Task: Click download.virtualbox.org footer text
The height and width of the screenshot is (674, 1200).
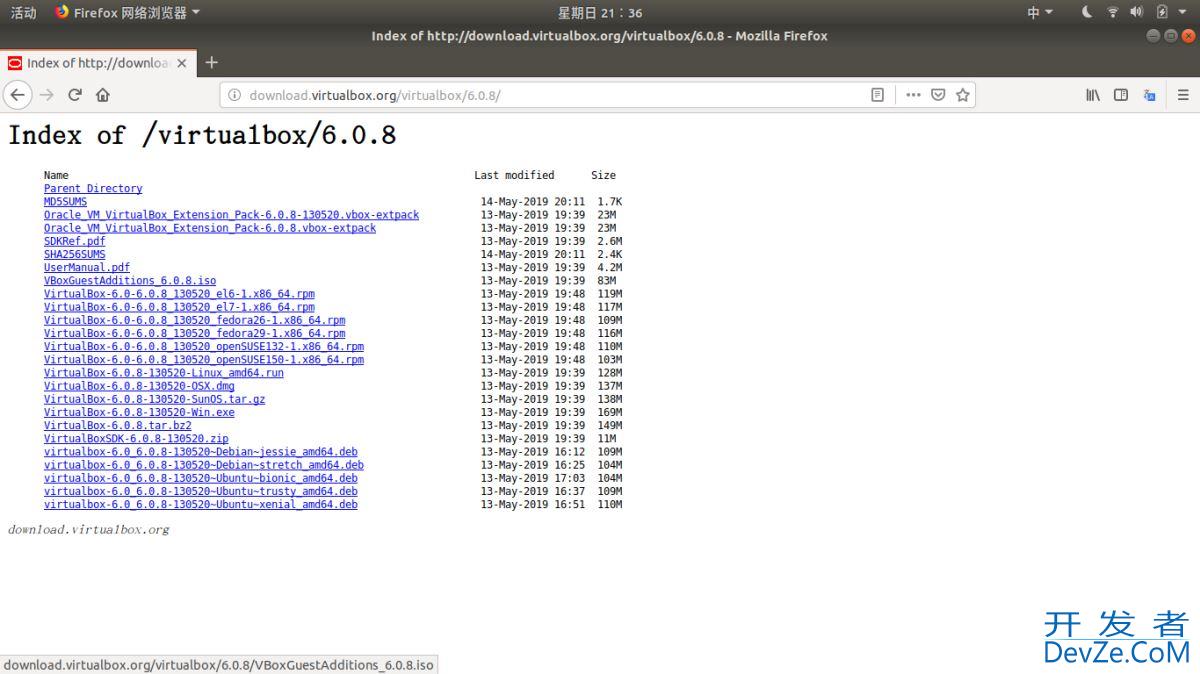Action: pyautogui.click(x=88, y=529)
